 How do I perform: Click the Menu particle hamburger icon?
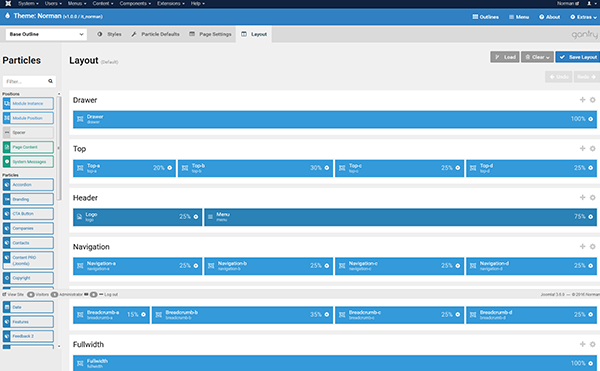210,217
